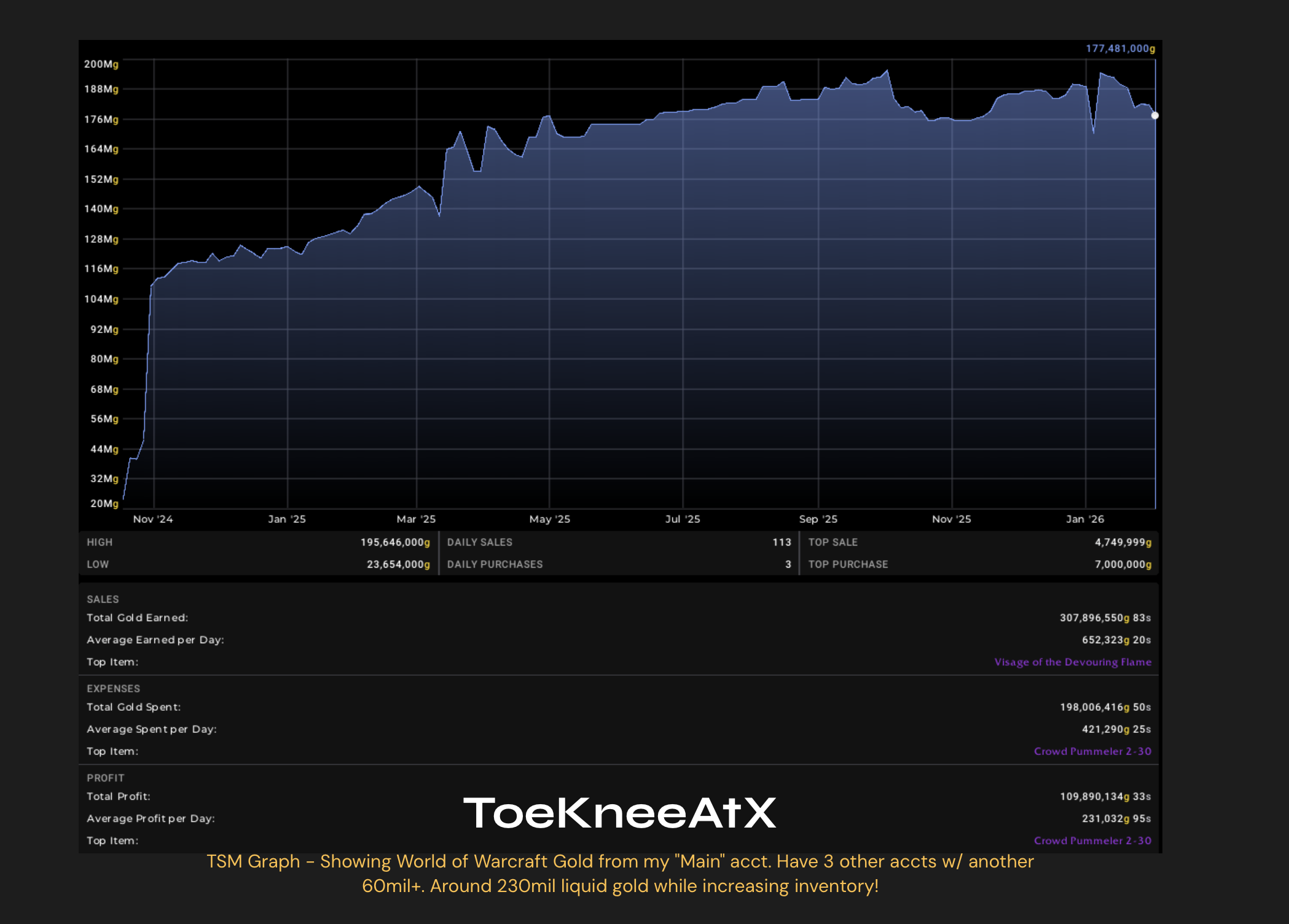Click the HIGH value 195,646,000g
This screenshot has height=924, width=1289.
tap(395, 542)
